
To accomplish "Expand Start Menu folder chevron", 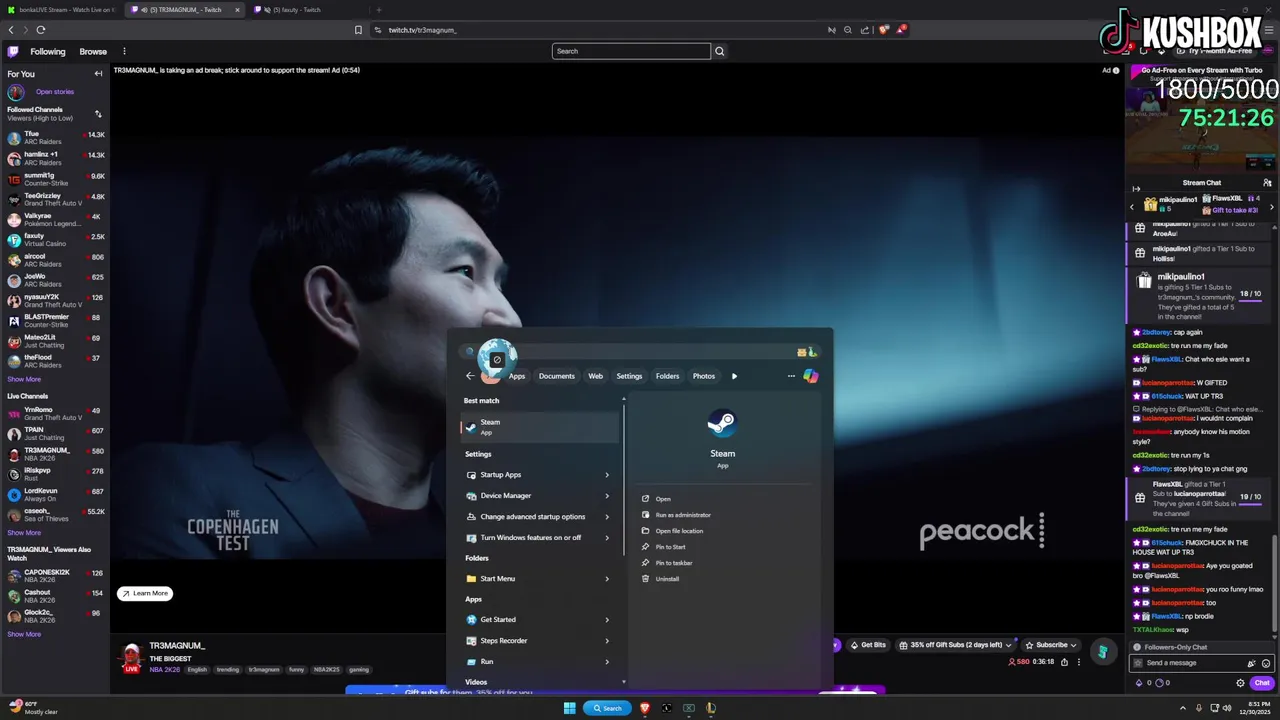I will click(606, 579).
